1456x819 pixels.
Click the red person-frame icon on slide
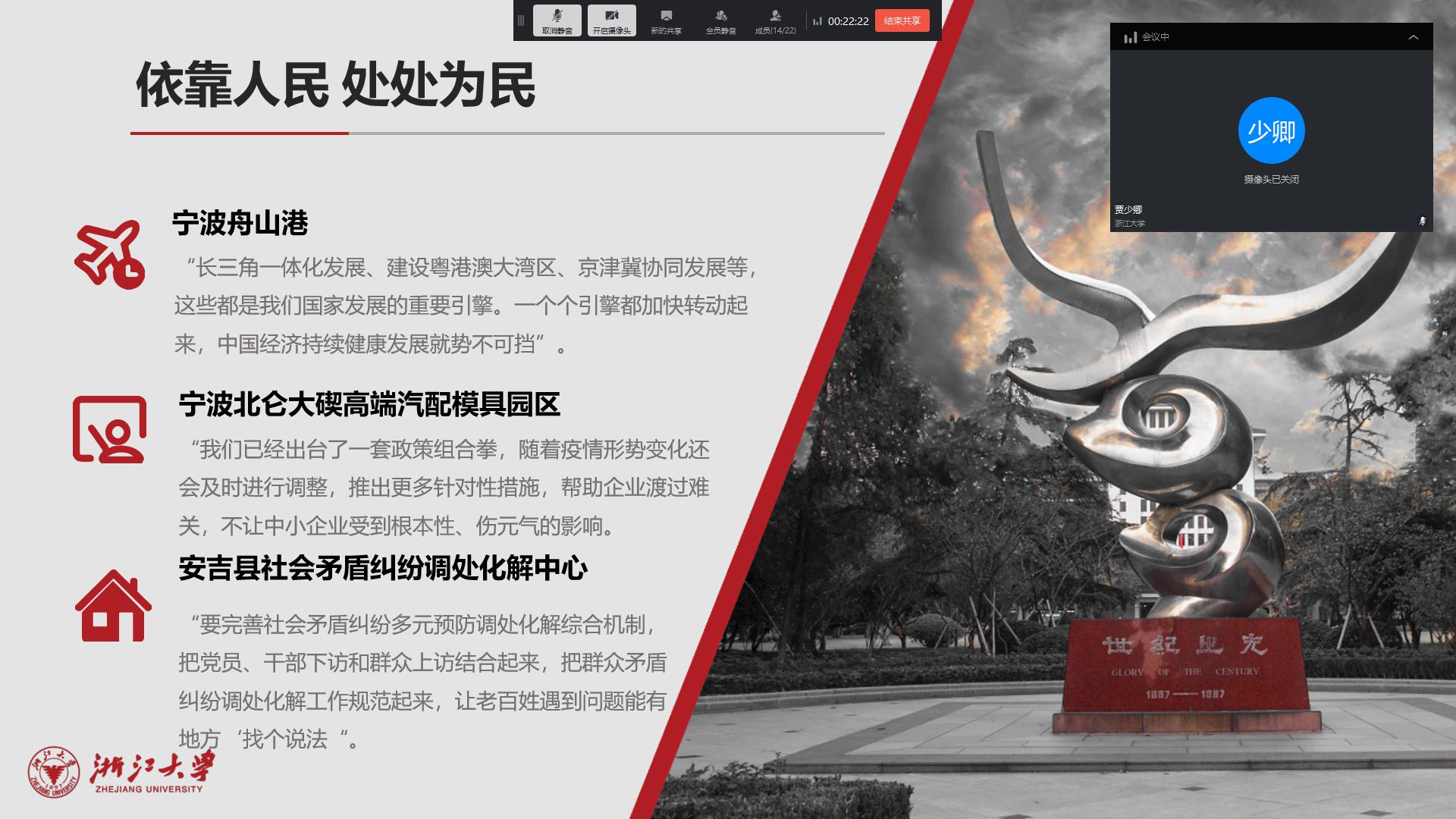point(110,429)
